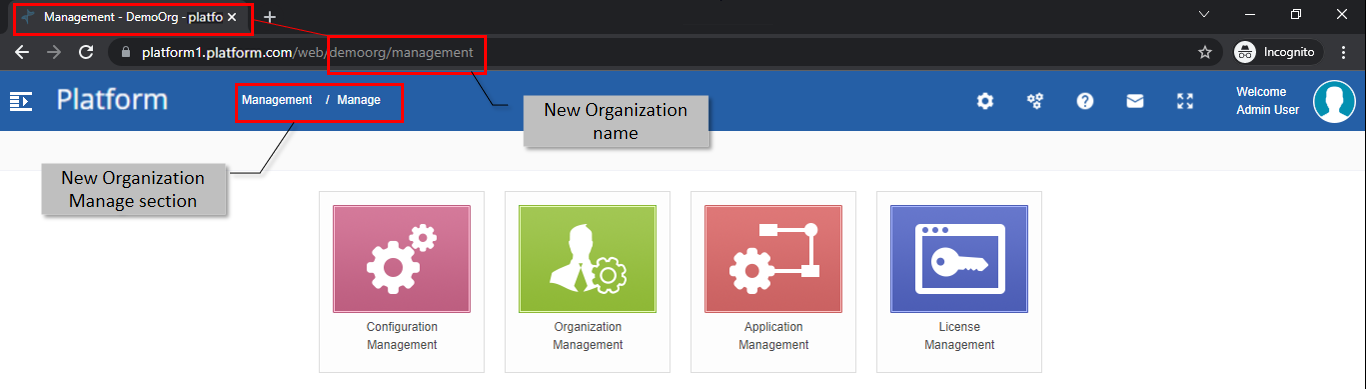Open the Organization Management tile icon
This screenshot has height=389, width=1366.
[587, 259]
